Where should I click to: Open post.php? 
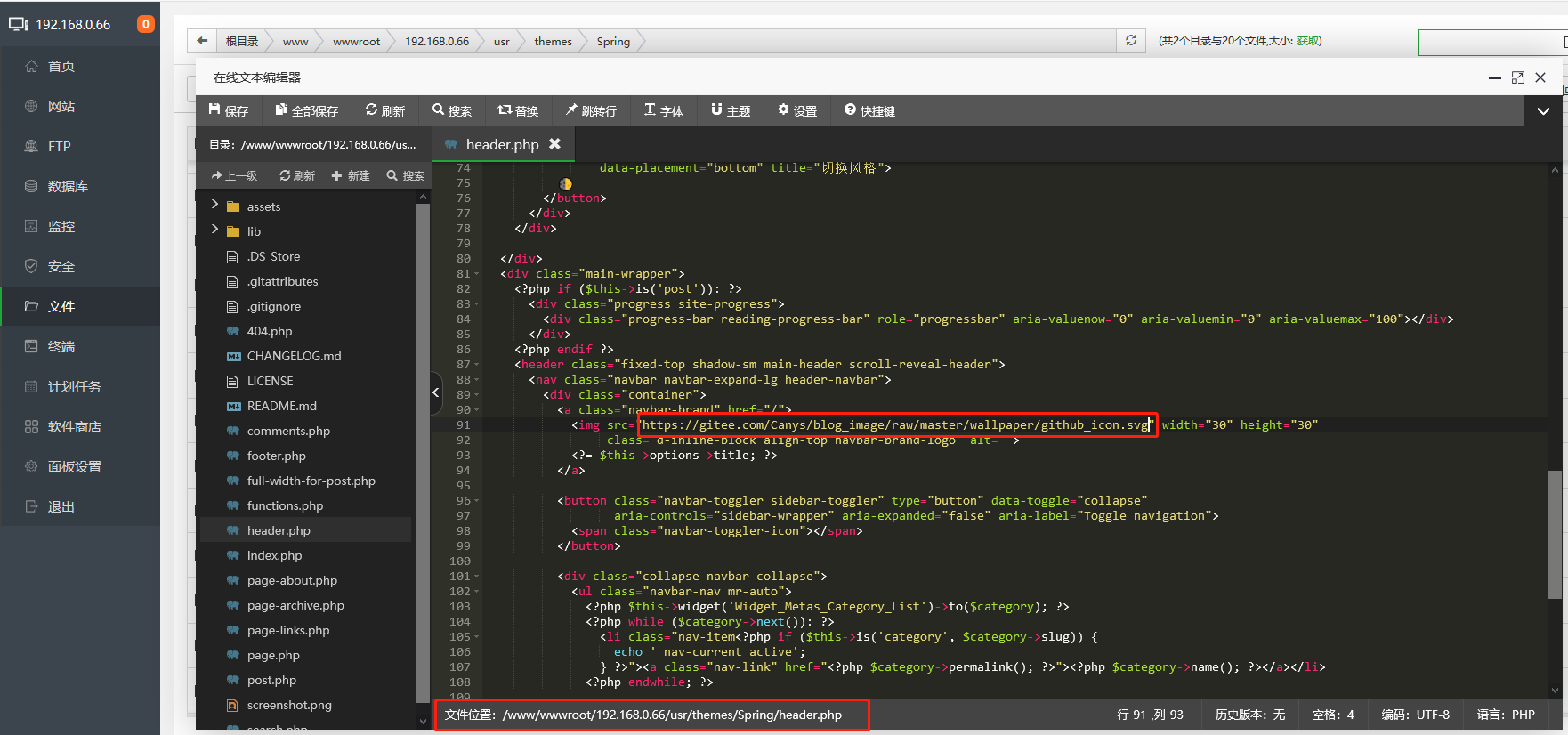[x=271, y=680]
